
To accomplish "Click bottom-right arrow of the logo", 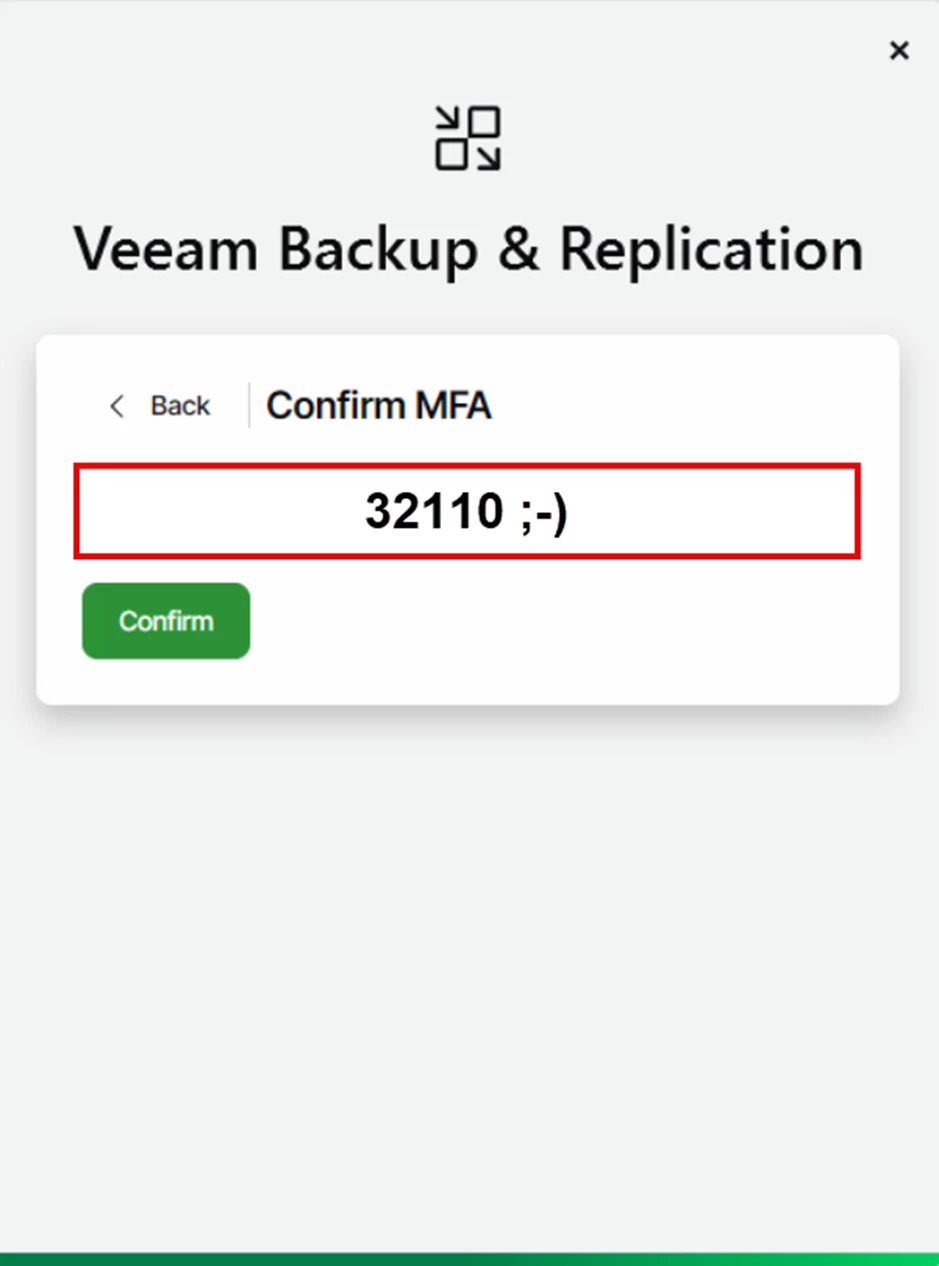I will (487, 156).
